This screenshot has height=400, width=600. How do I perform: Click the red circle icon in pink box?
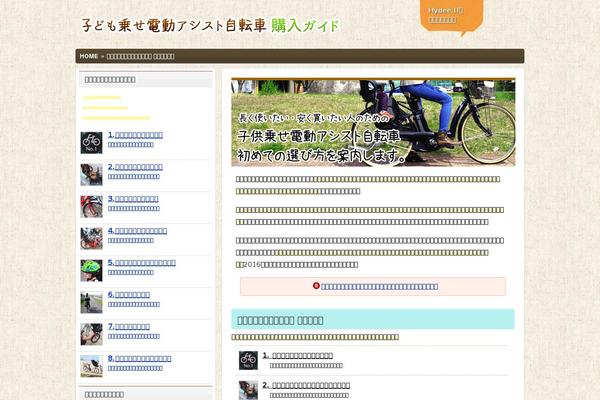pyautogui.click(x=316, y=286)
